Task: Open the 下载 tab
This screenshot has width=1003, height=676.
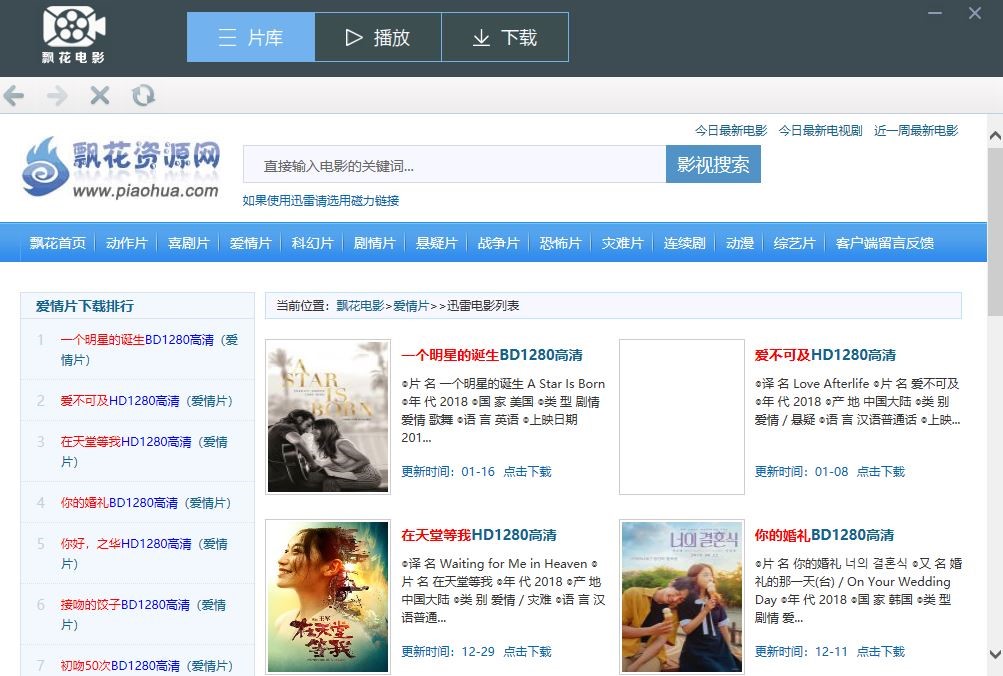Action: (x=505, y=38)
